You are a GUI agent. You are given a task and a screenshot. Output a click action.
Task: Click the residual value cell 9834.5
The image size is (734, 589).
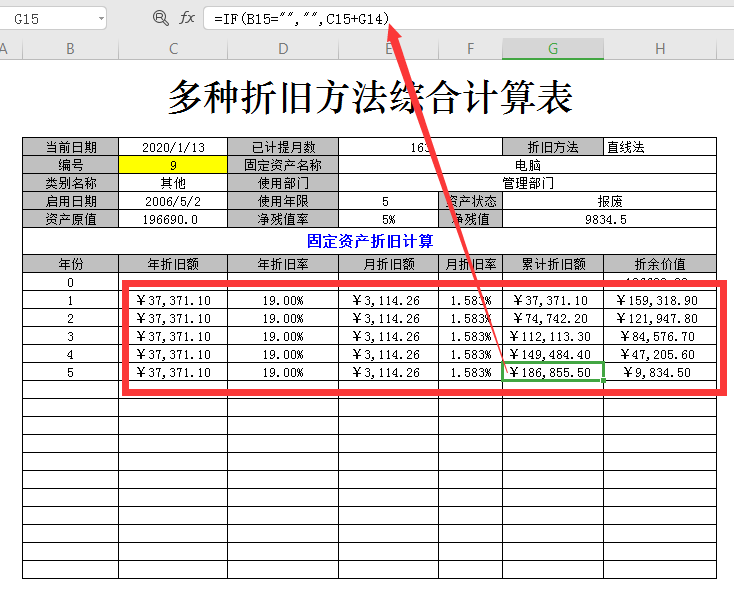pos(609,219)
